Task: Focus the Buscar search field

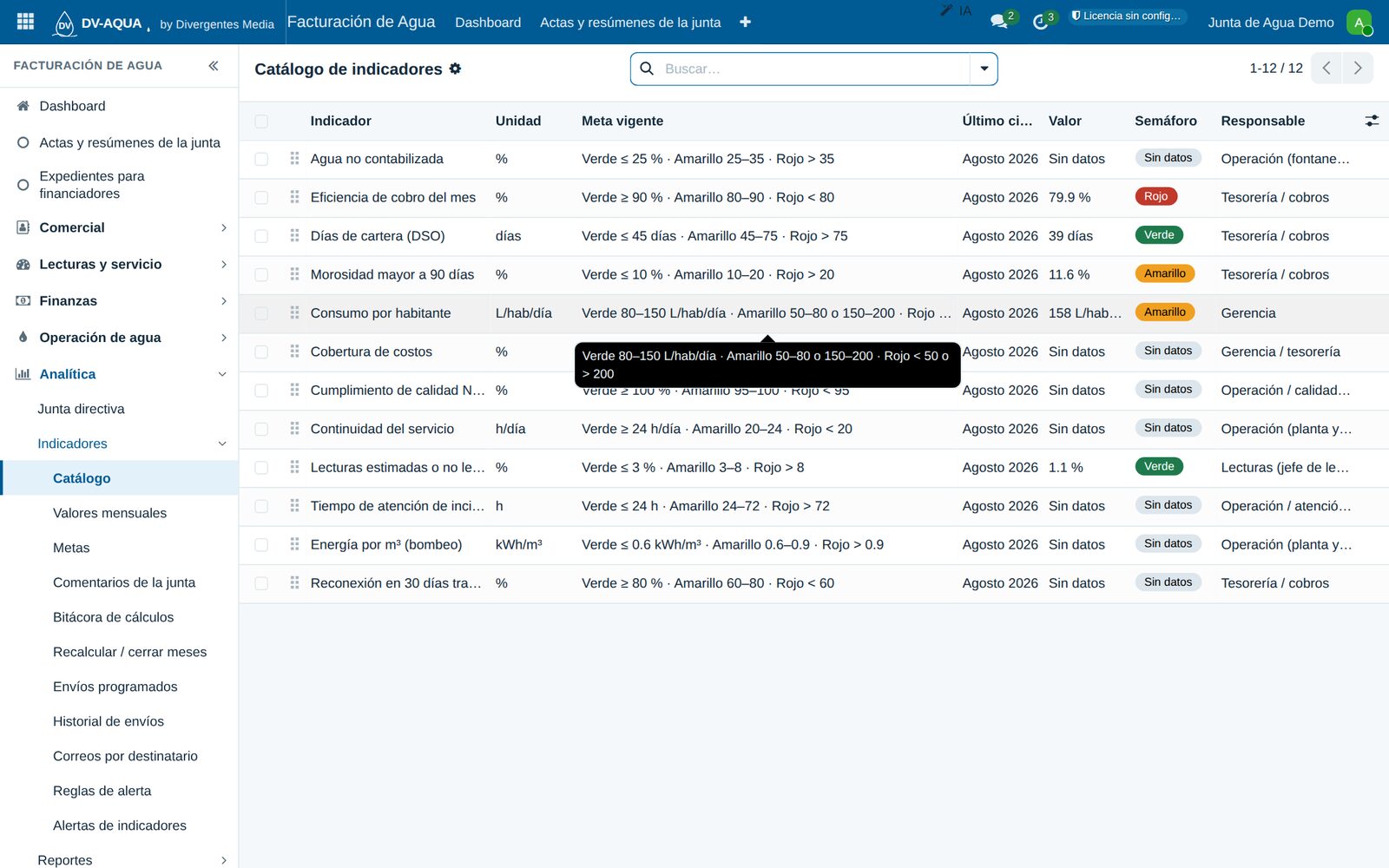Action: (x=814, y=69)
